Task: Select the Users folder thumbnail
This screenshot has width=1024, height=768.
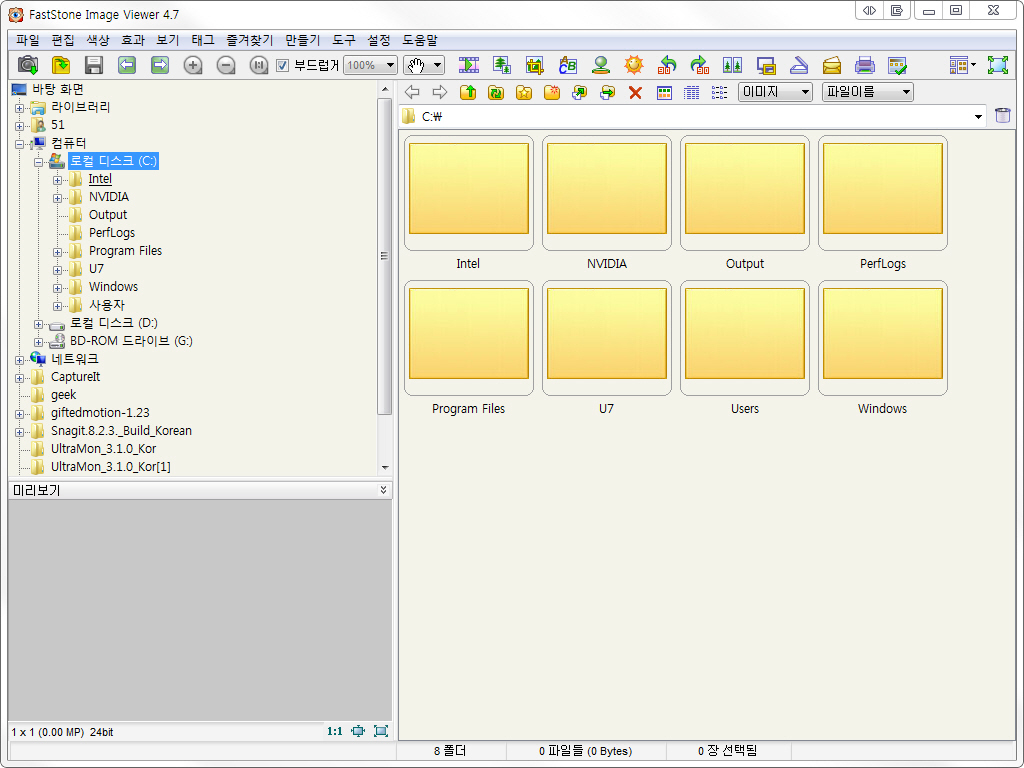Action: click(x=744, y=338)
